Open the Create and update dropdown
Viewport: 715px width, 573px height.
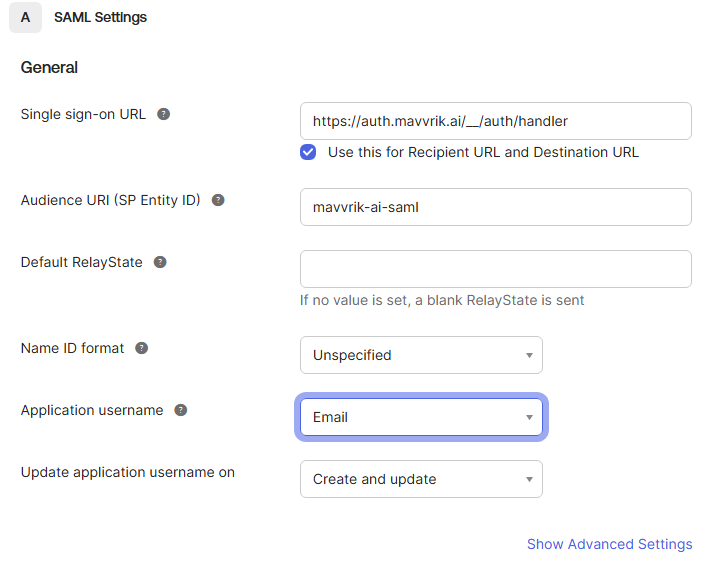[421, 479]
